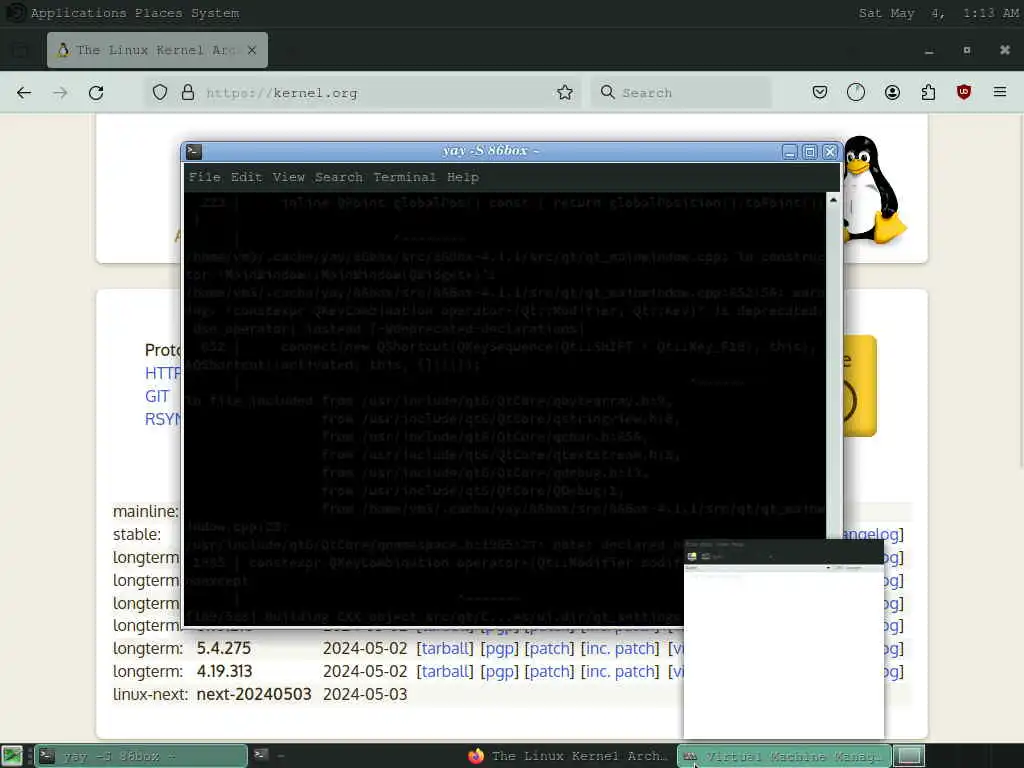Open the pgp link for 5.4.275
Viewport: 1024px width, 768px height.
499,648
